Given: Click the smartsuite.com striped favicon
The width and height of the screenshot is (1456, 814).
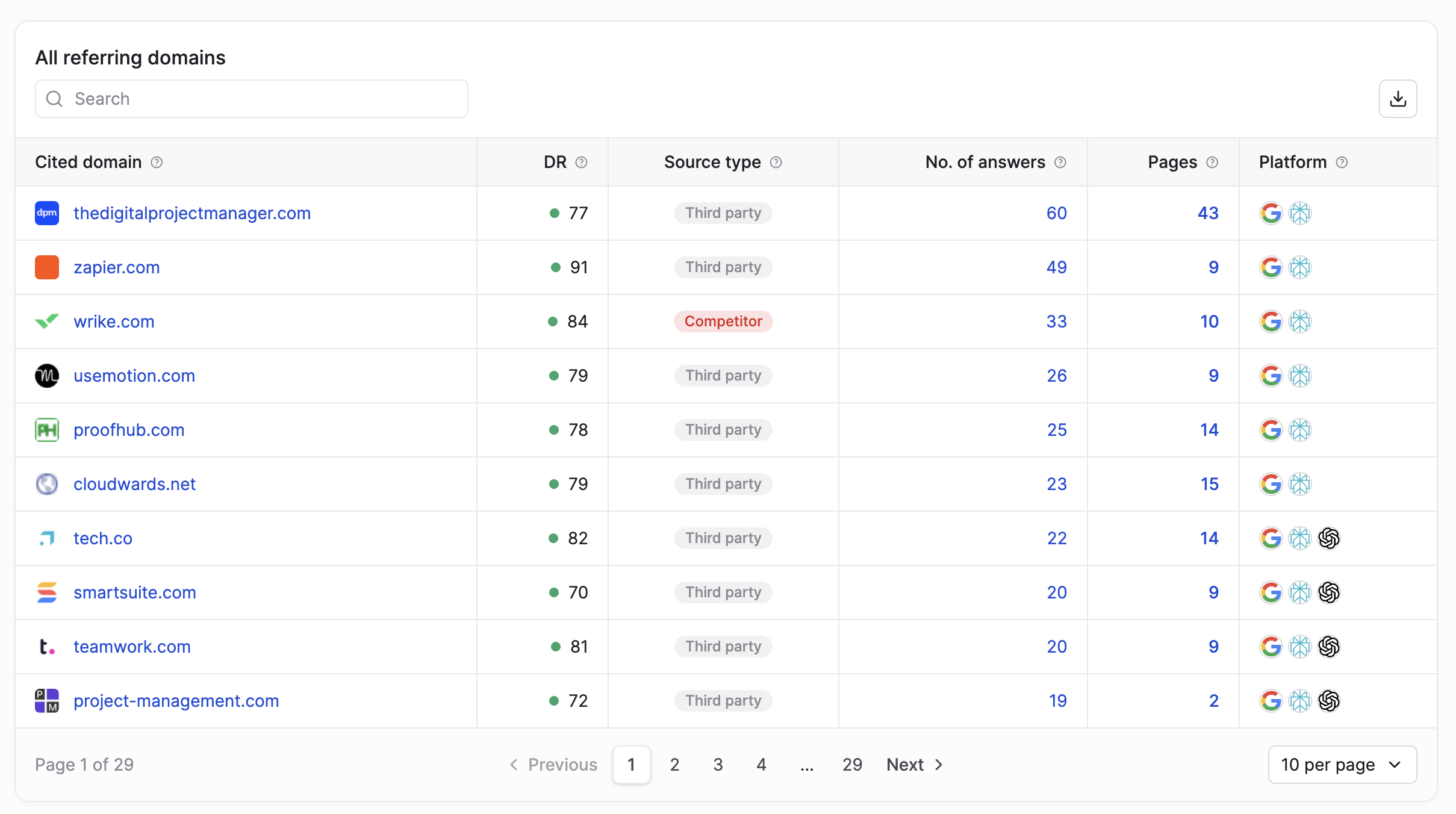Looking at the screenshot, I should 47,592.
